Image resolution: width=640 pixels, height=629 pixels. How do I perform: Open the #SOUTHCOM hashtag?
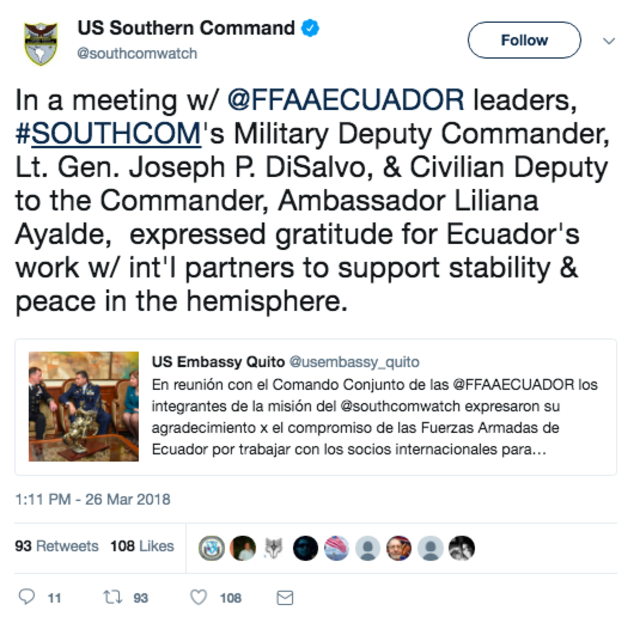(108, 133)
